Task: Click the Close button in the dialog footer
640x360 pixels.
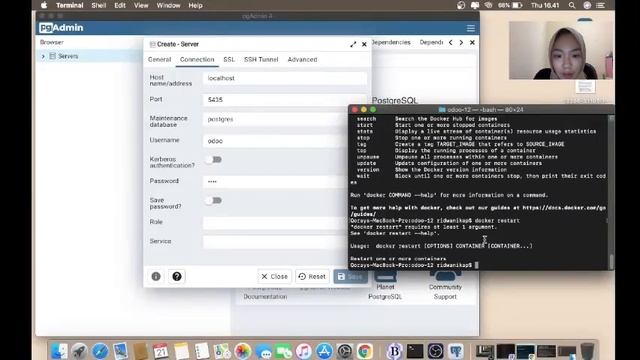Action: 275,276
